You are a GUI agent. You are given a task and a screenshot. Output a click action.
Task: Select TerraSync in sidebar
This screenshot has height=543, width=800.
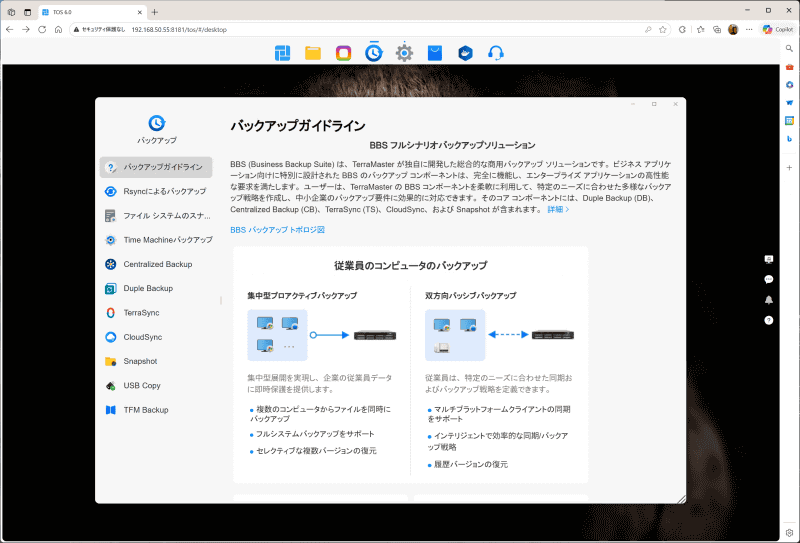click(156, 313)
